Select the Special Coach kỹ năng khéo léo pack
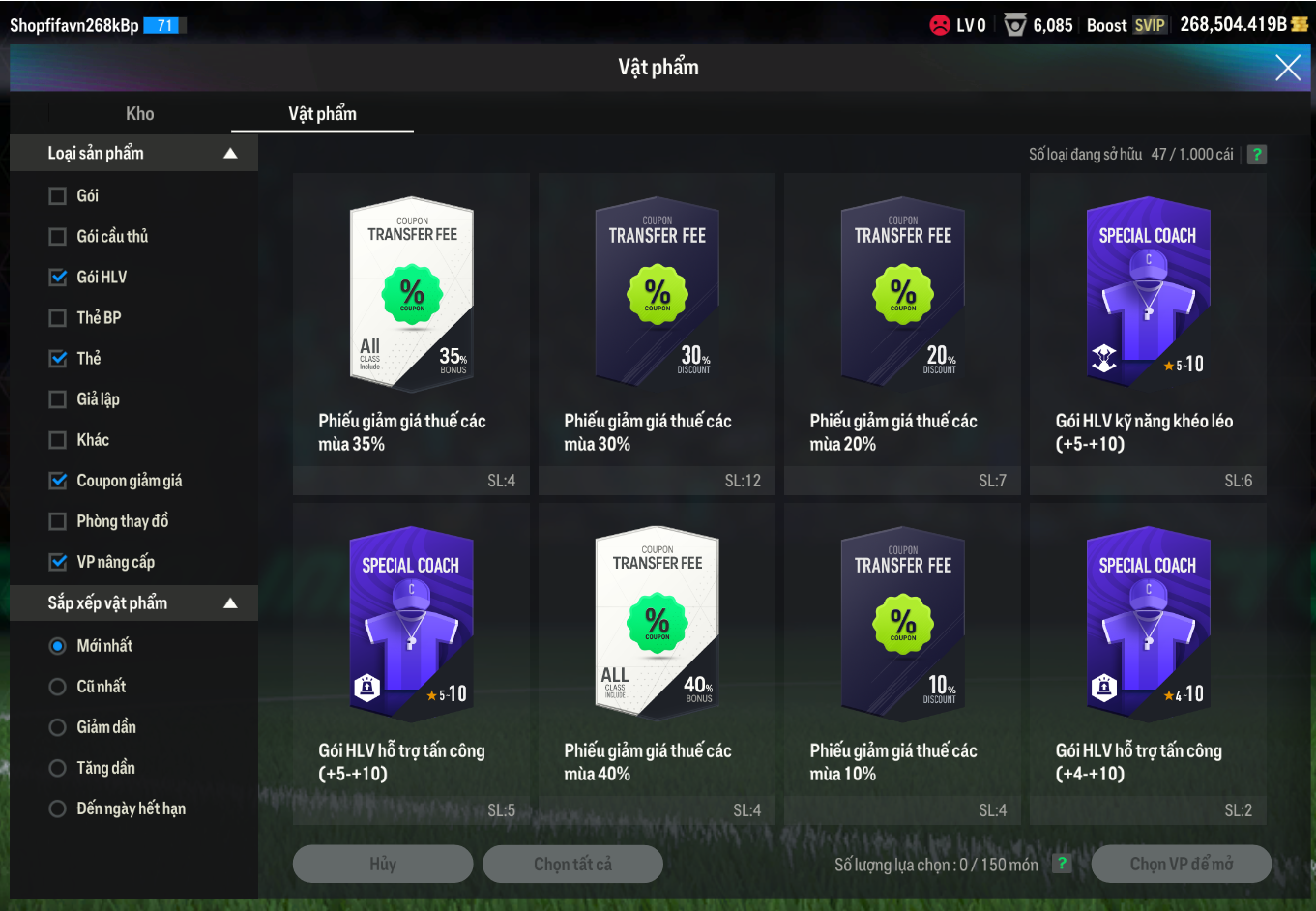This screenshot has height=911, width=1316. tap(1148, 334)
